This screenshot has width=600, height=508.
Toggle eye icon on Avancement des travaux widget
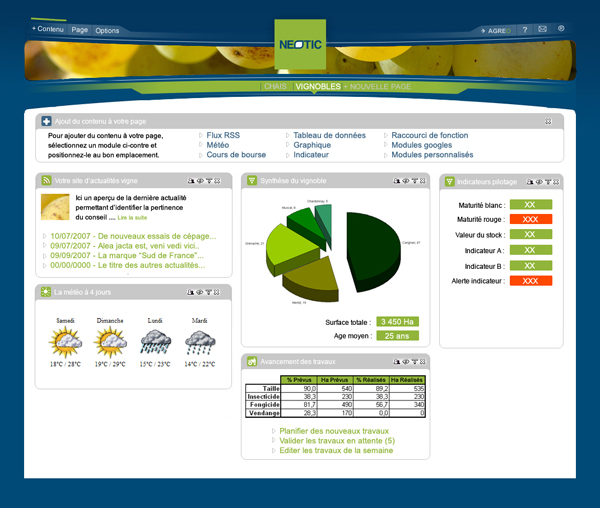(x=406, y=361)
